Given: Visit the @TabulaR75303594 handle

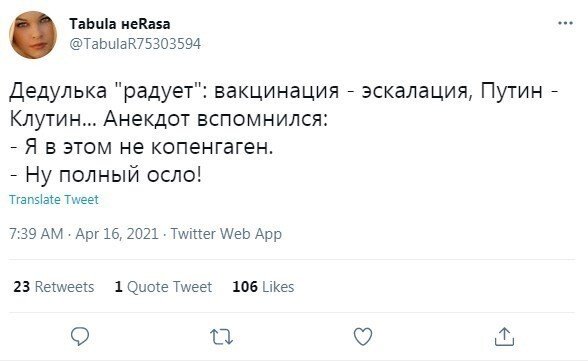Looking at the screenshot, I should pos(135,44).
